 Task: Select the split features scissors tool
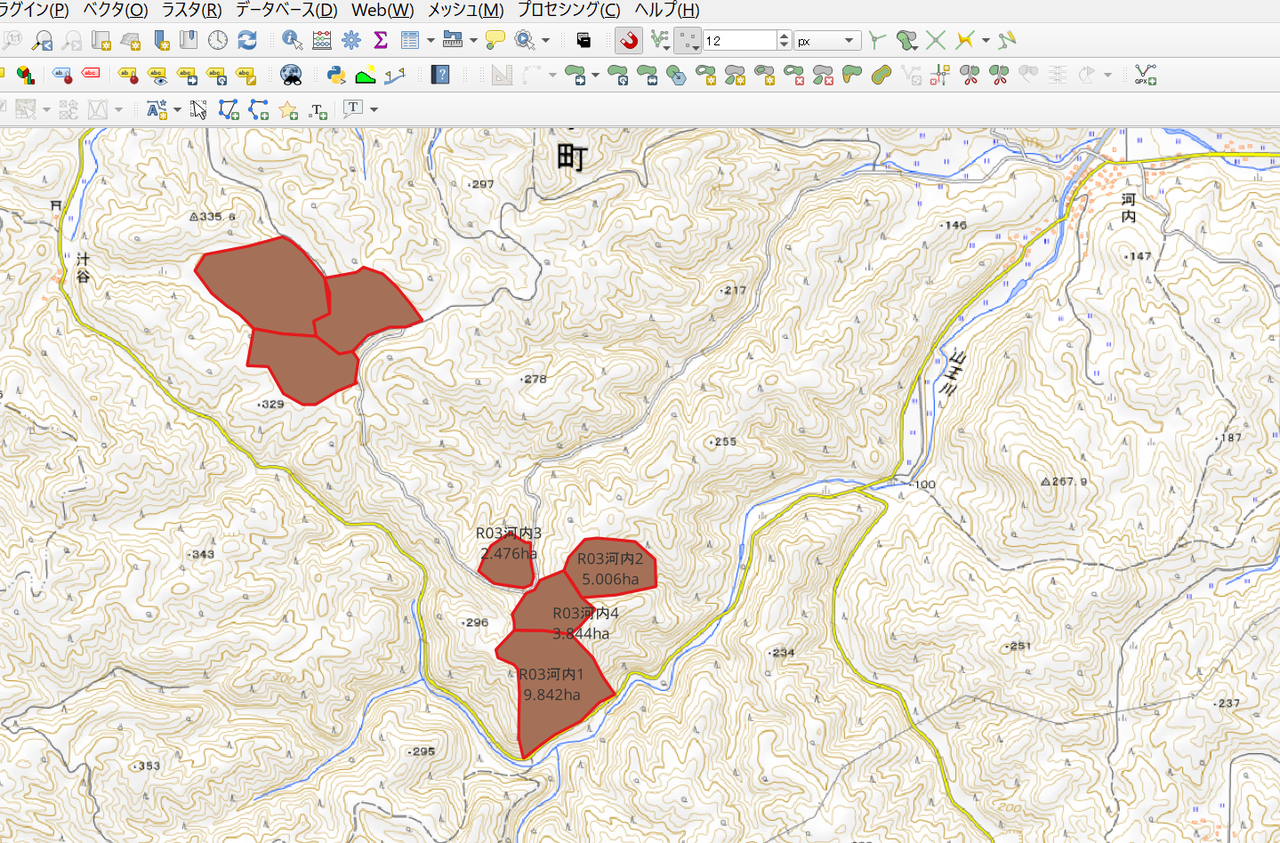pos(969,74)
